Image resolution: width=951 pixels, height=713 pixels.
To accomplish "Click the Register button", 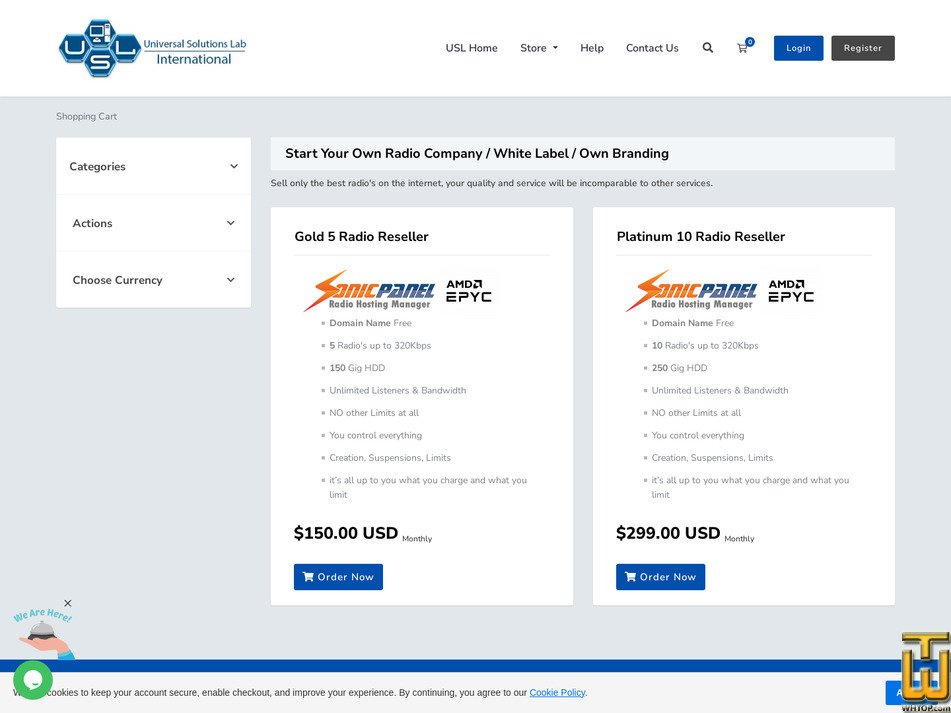I will click(x=862, y=48).
